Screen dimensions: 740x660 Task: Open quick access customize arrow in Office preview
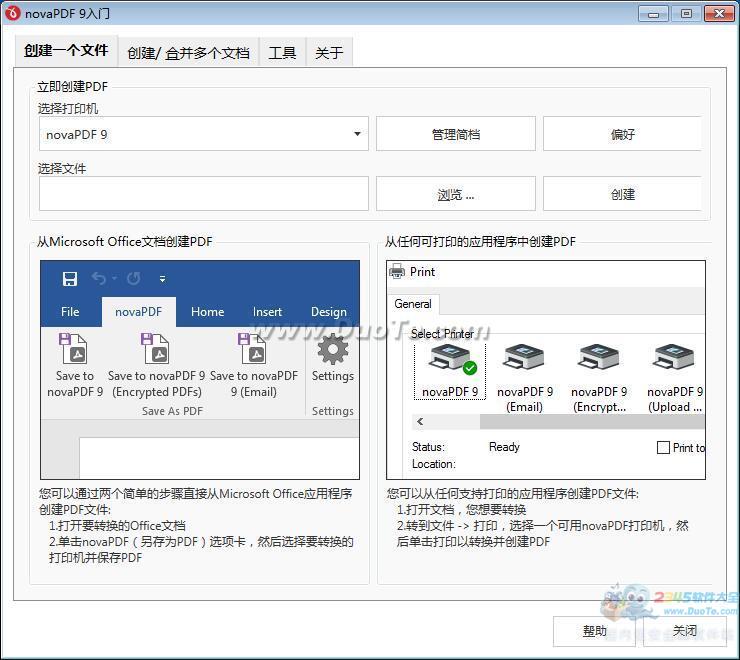162,279
